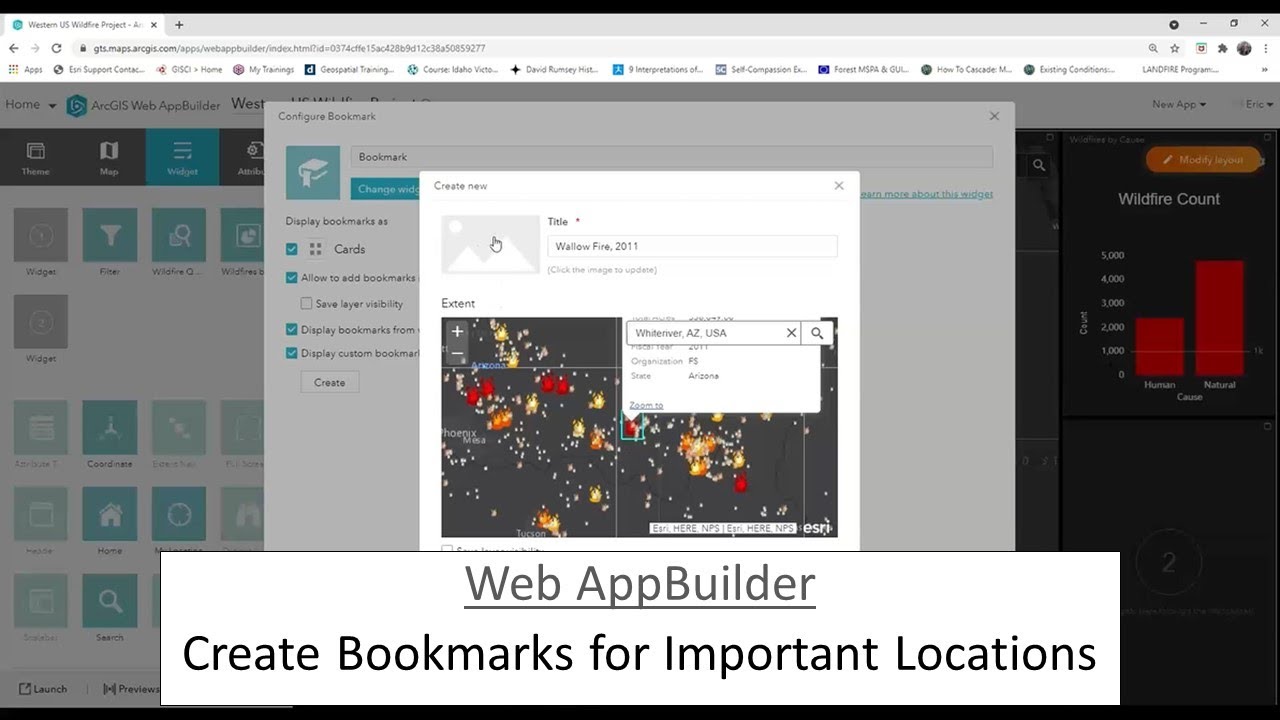Screen dimensions: 1280x720
Task: Open the Apps bookmarks shortcut
Action: pos(26,70)
